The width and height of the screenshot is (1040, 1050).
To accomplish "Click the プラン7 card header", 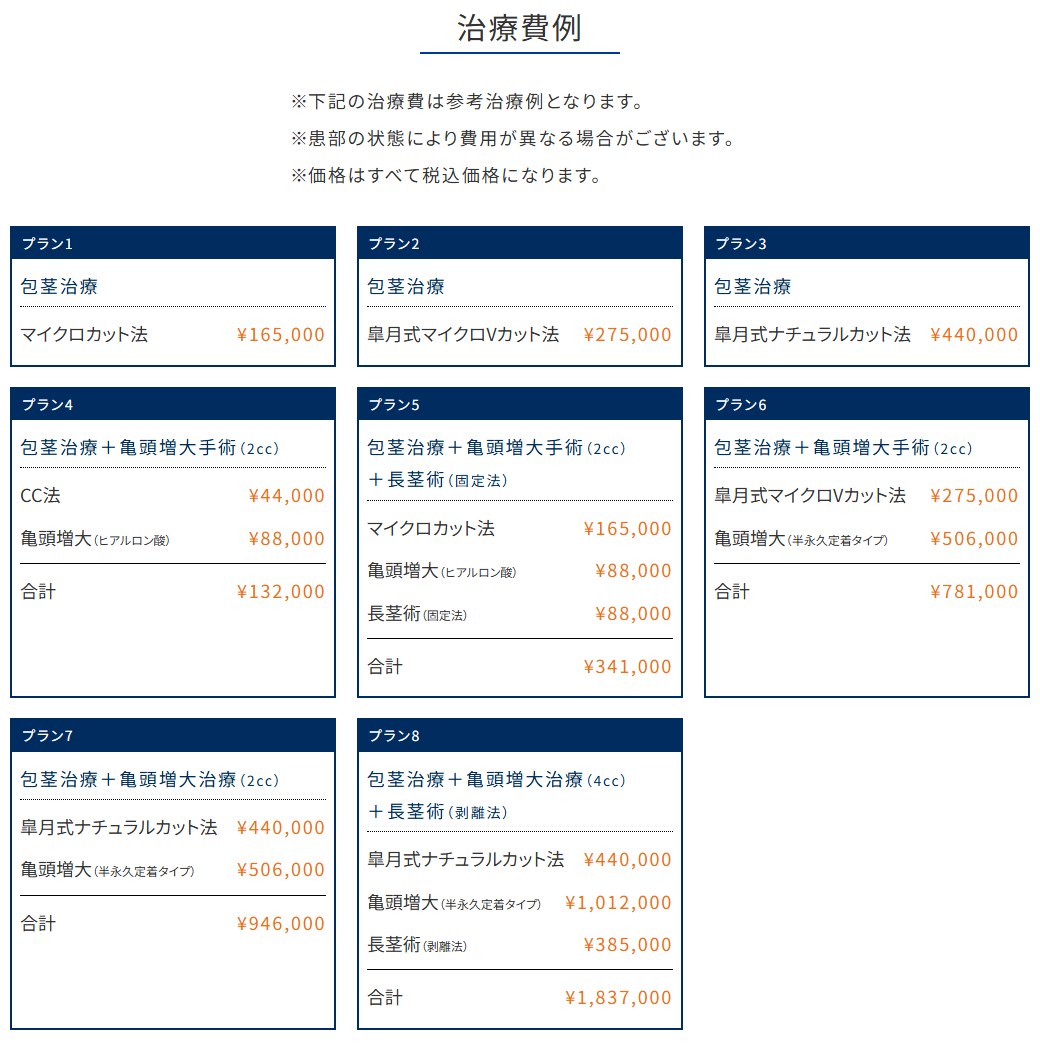I will [x=173, y=736].
